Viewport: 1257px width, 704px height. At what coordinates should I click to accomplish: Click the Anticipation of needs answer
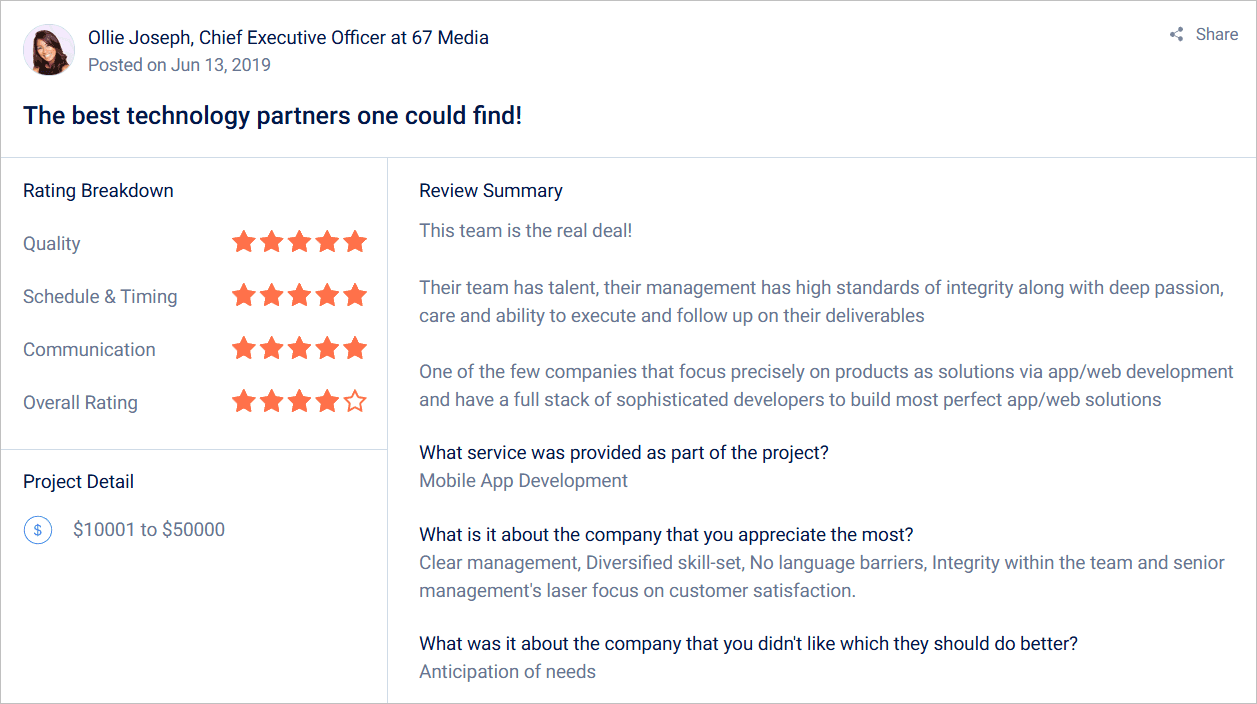pyautogui.click(x=507, y=672)
